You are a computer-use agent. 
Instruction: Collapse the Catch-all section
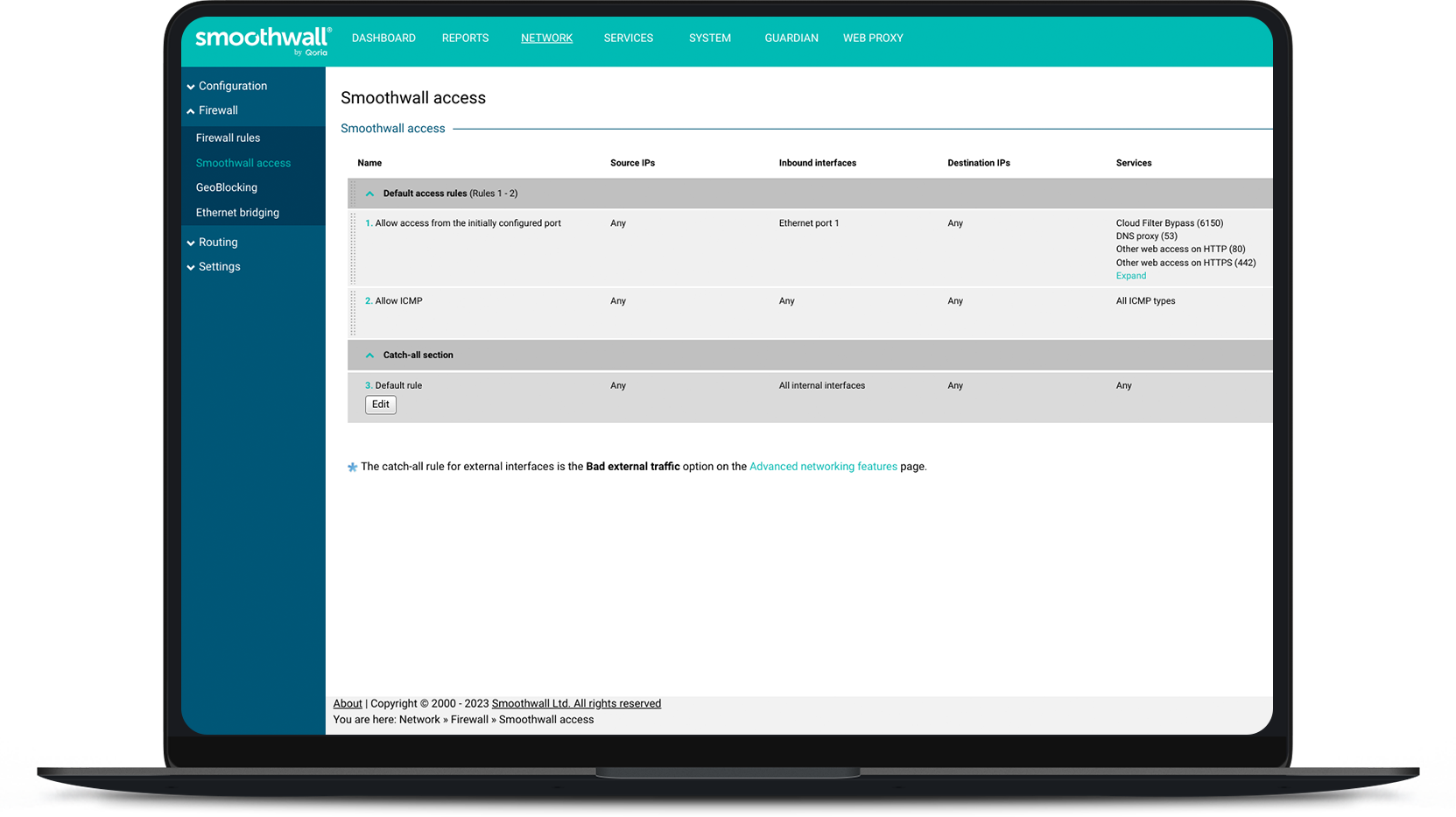pyautogui.click(x=369, y=355)
